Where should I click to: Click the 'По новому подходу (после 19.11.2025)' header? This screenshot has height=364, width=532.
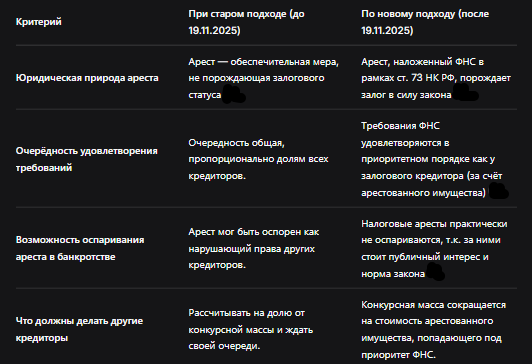[x=425, y=22]
